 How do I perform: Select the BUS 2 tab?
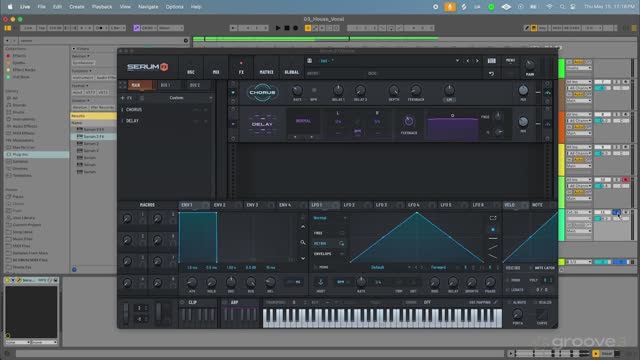pos(196,85)
